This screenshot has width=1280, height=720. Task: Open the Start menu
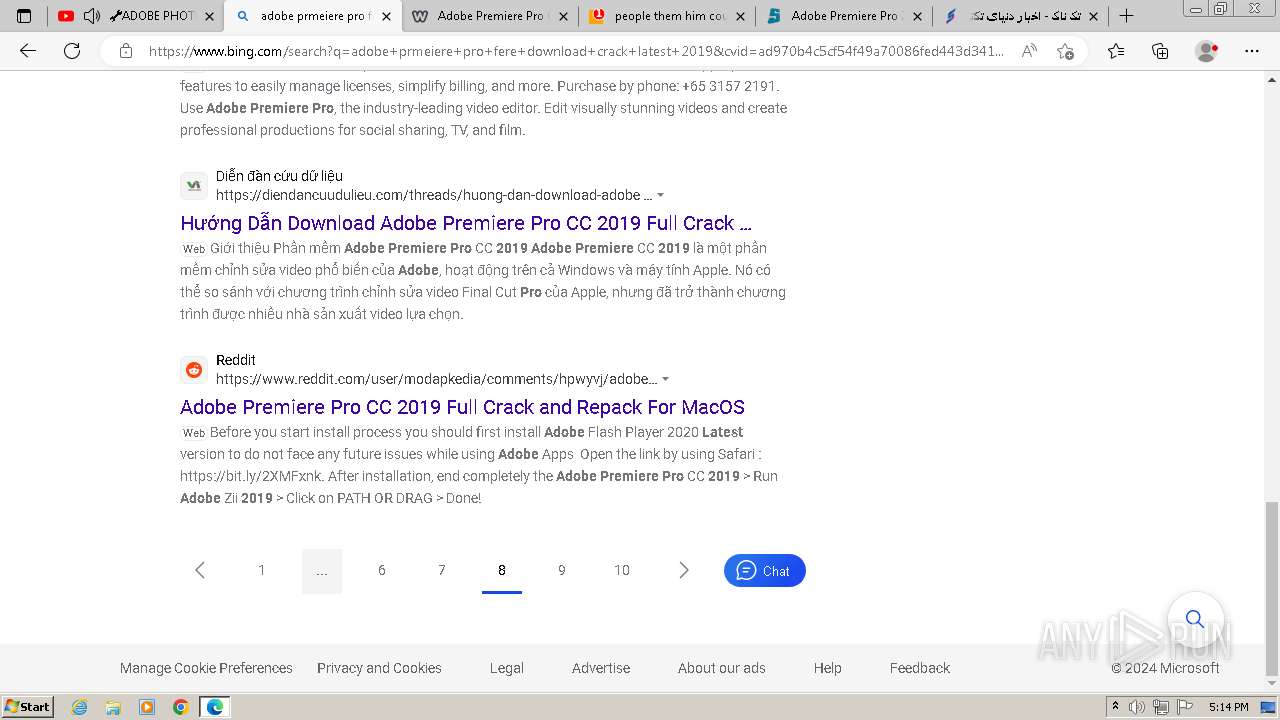point(27,707)
